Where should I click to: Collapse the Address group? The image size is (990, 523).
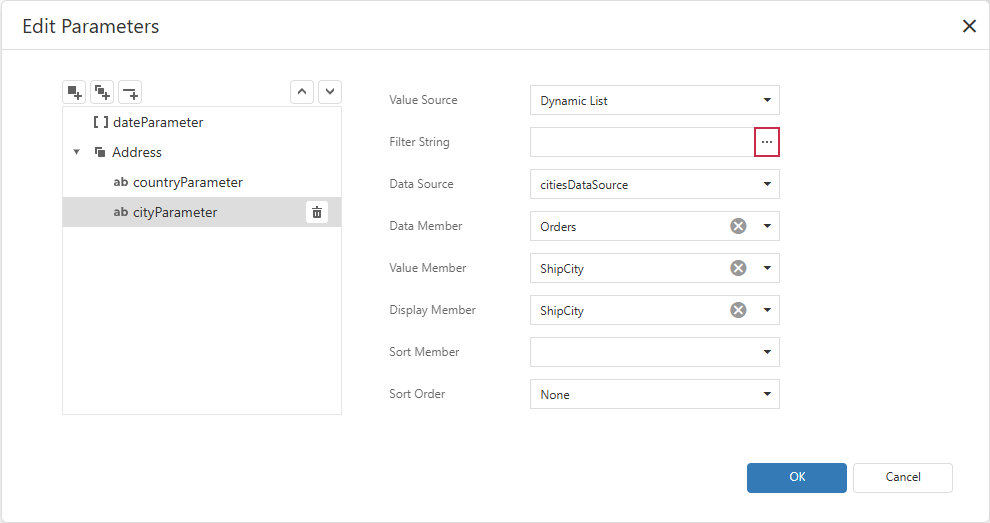[x=76, y=152]
